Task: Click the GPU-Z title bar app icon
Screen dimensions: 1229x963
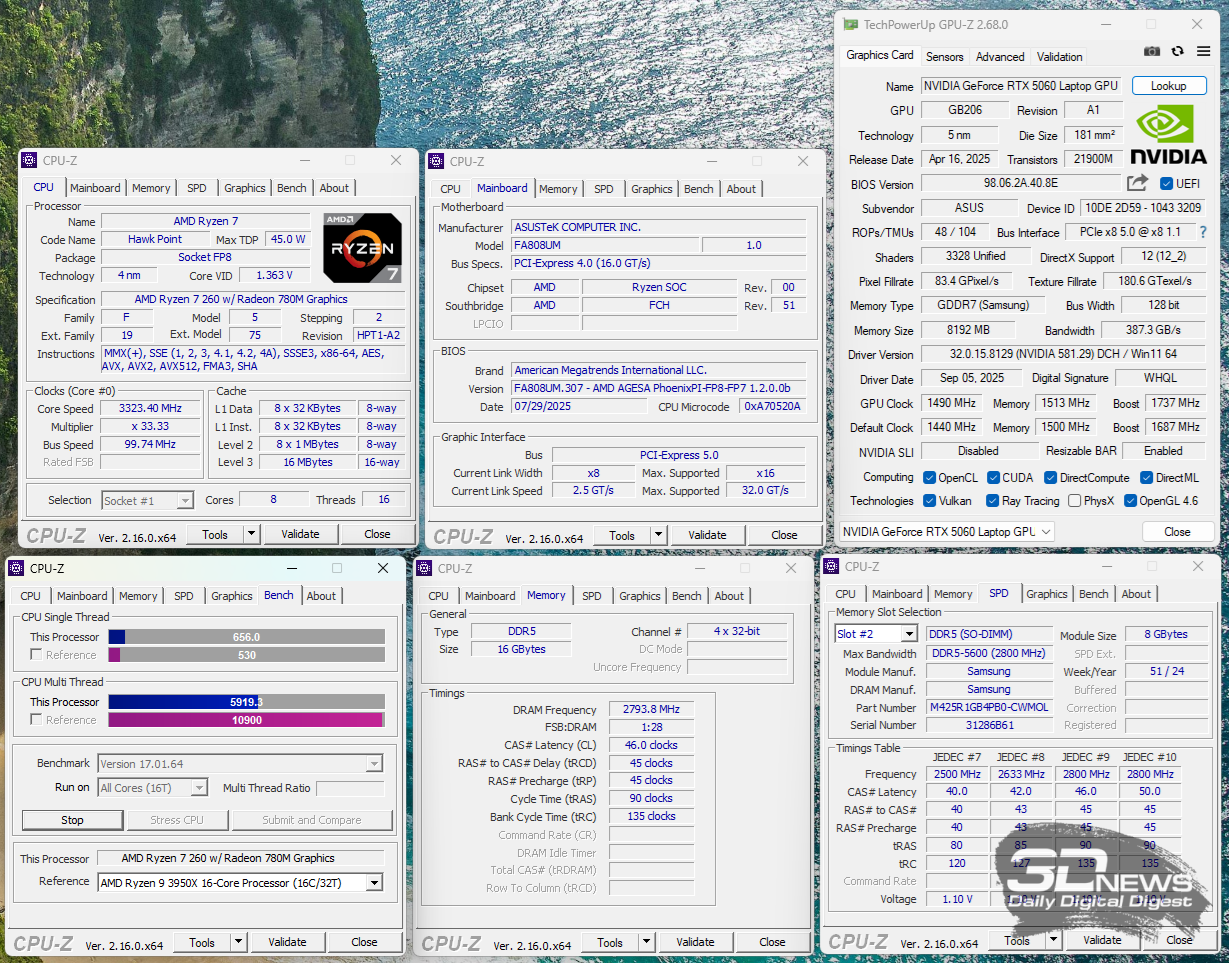Action: (850, 24)
